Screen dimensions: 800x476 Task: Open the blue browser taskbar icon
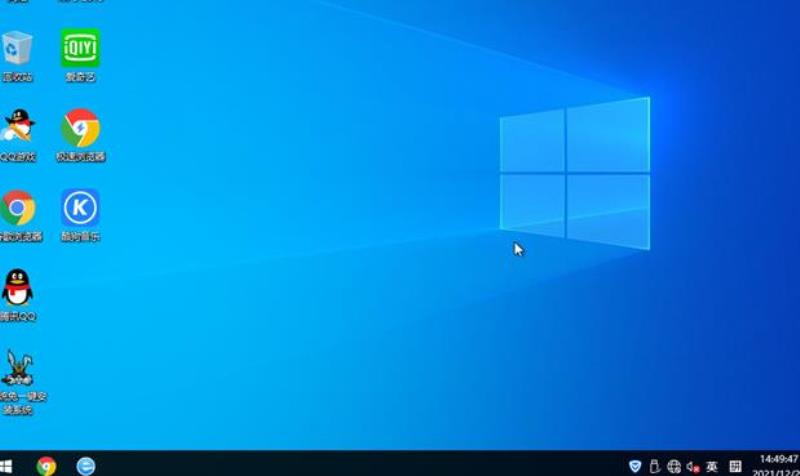click(86, 466)
